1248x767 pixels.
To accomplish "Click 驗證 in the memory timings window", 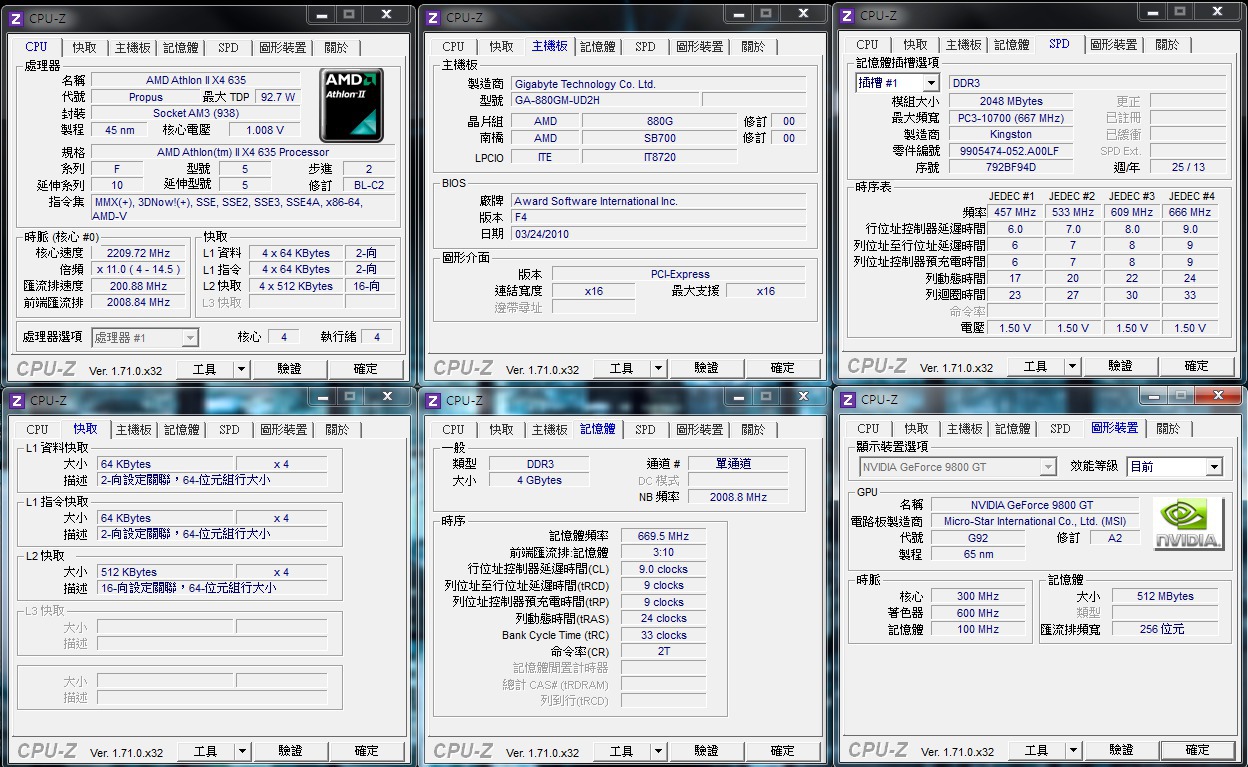I will click(706, 751).
